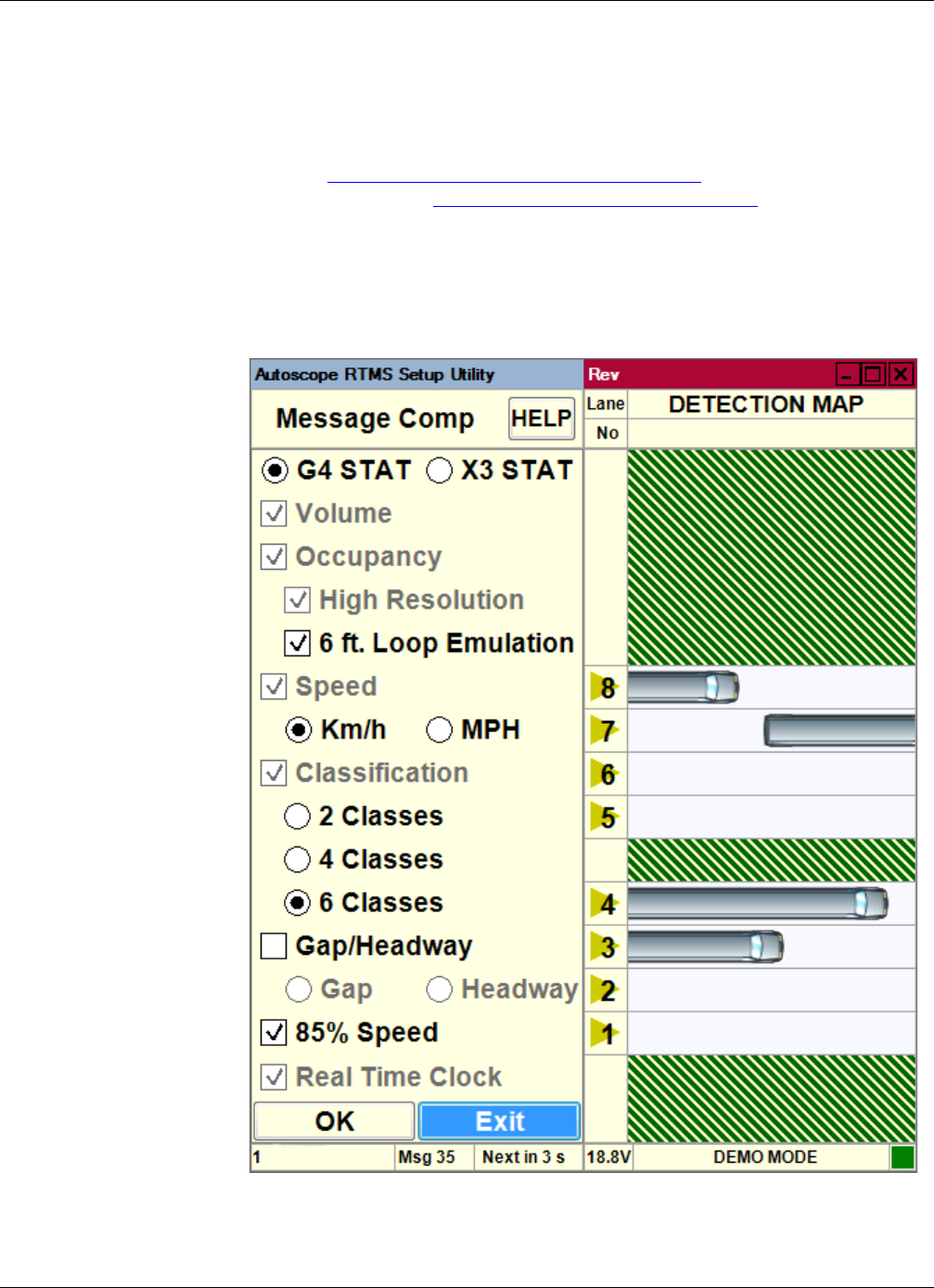Click the empty lane 6 detection row

tap(772, 774)
